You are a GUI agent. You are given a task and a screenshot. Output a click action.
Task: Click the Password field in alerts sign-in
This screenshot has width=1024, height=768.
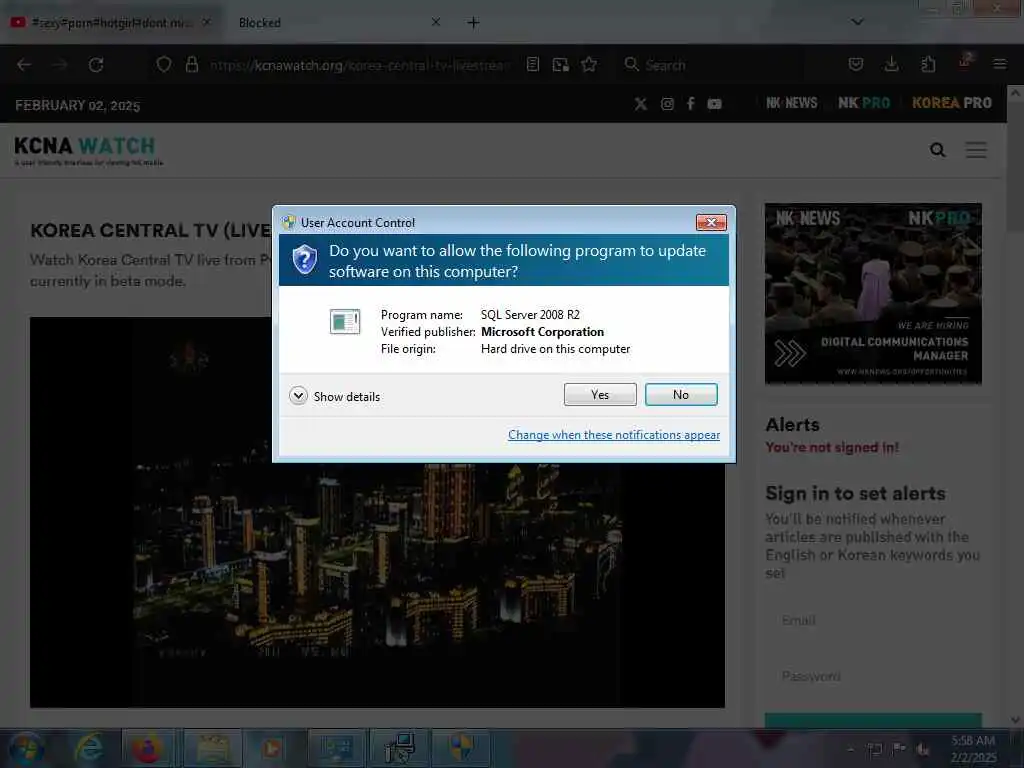click(x=873, y=676)
